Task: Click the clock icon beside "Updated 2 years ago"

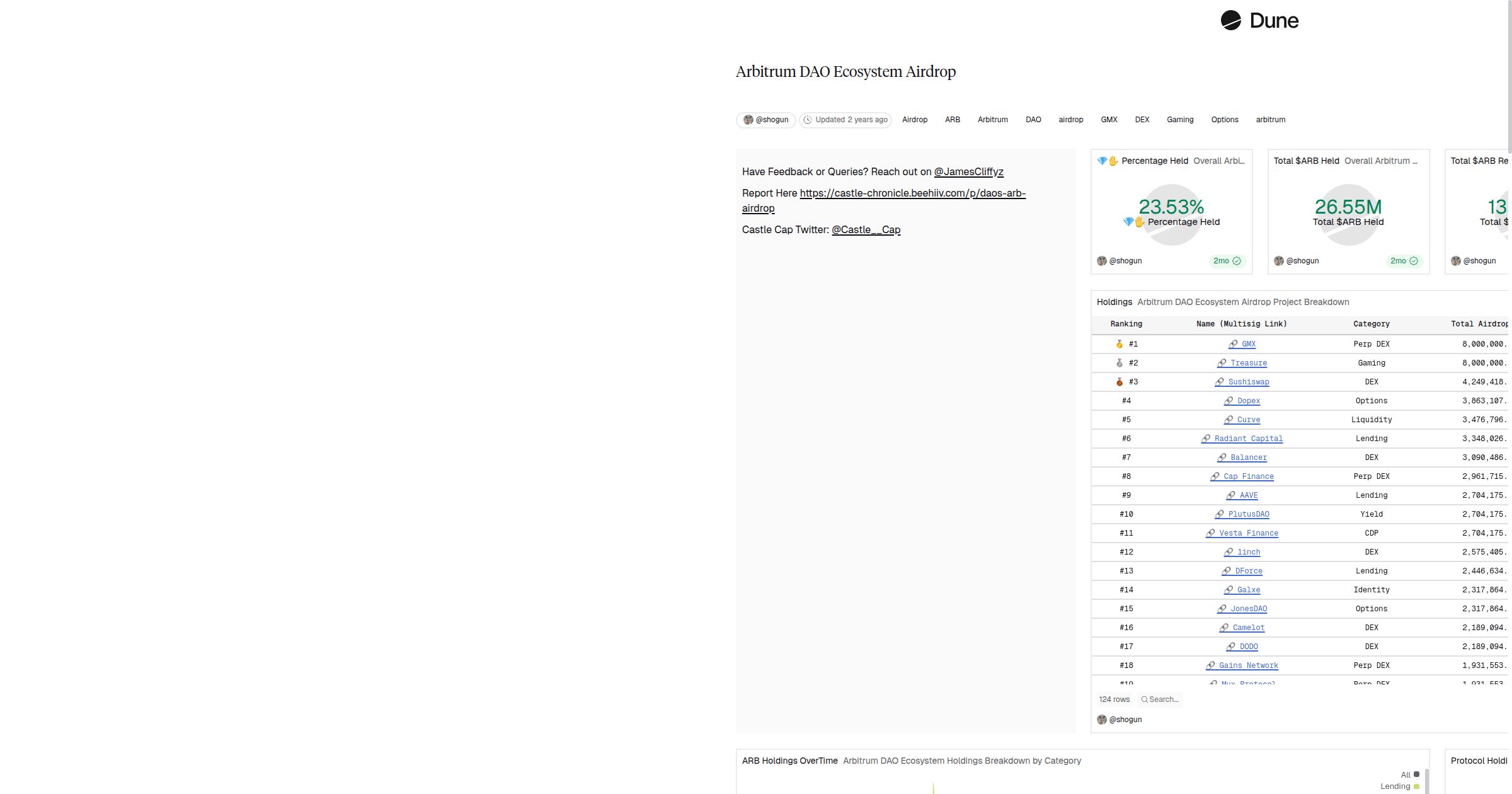Action: tap(808, 120)
